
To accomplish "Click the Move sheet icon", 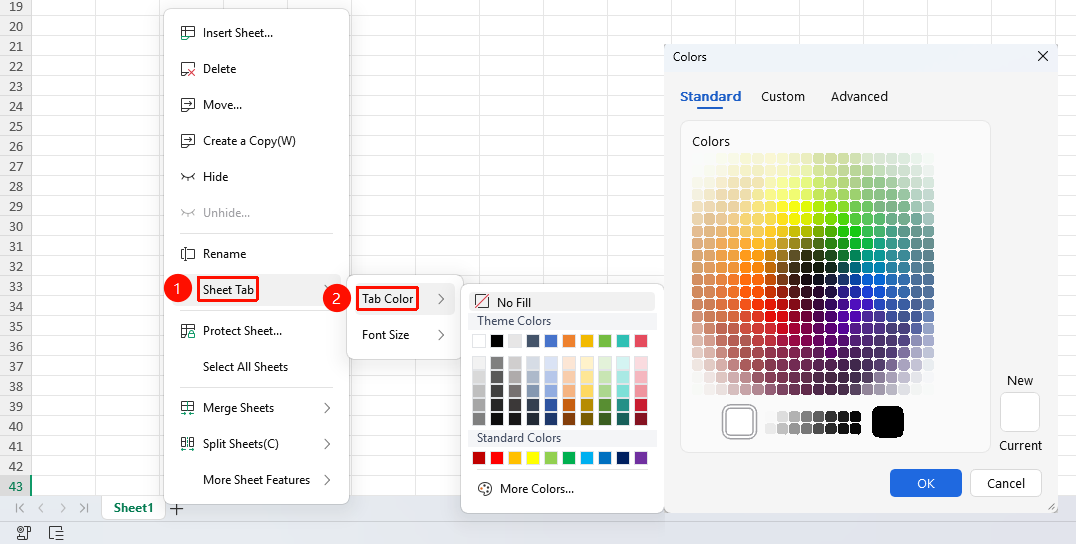I will [187, 105].
